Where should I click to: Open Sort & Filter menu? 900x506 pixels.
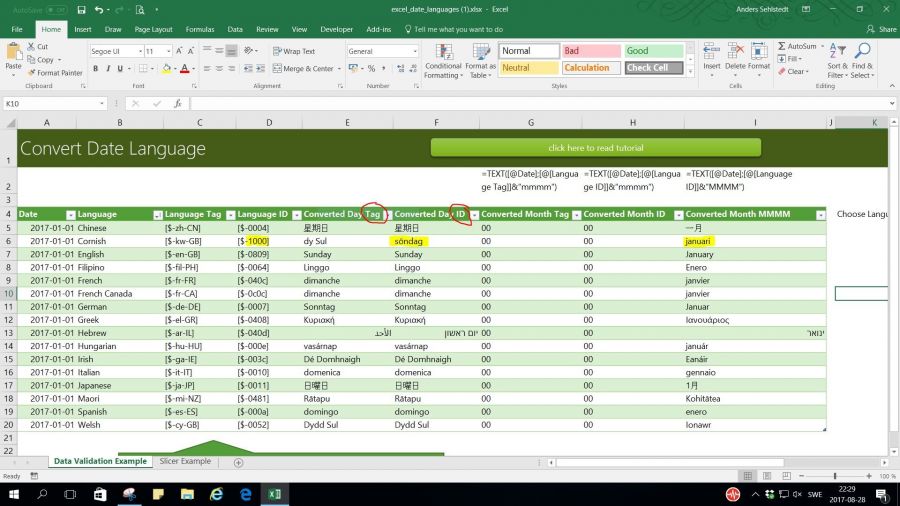pos(837,61)
